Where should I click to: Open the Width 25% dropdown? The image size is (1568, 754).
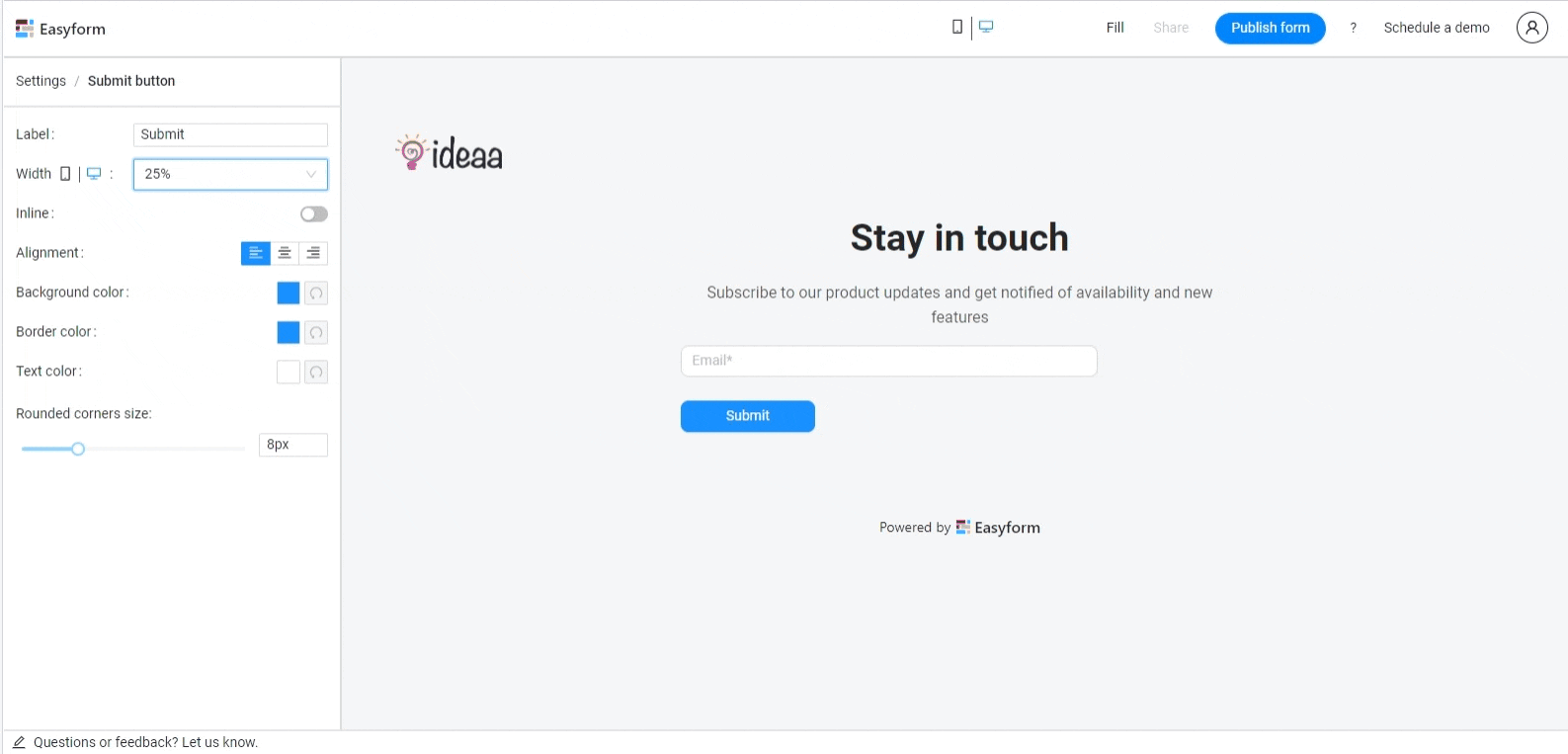point(230,175)
